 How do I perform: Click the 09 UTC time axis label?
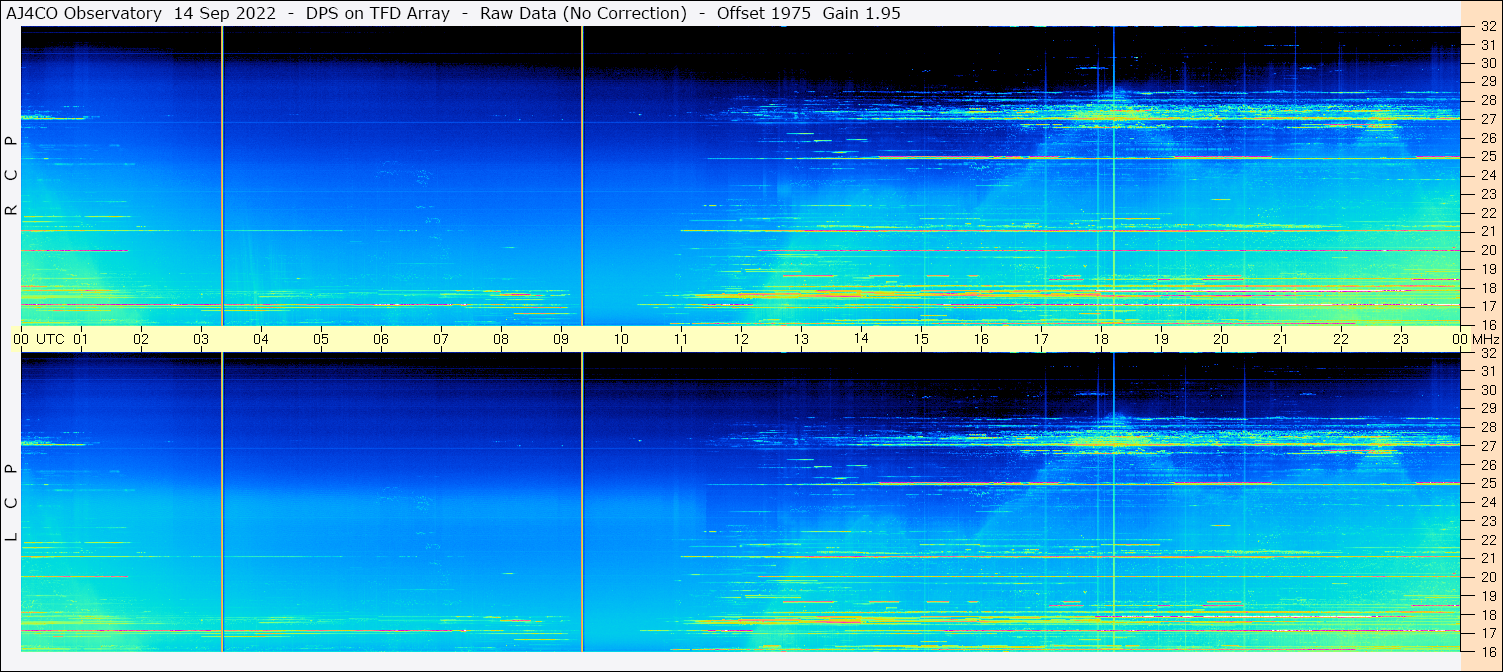pos(561,339)
